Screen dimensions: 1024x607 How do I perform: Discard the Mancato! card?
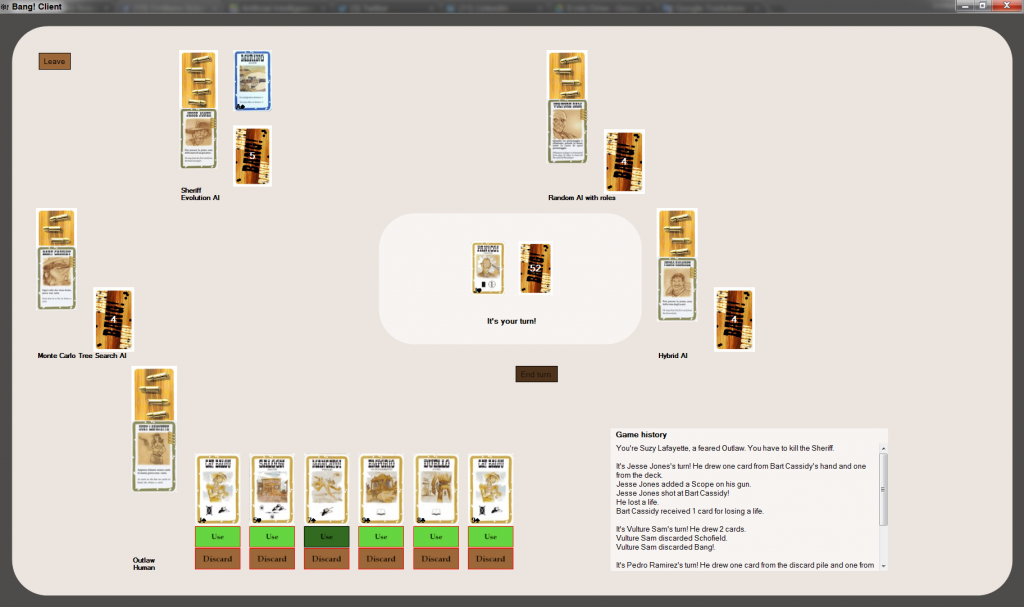(x=327, y=559)
